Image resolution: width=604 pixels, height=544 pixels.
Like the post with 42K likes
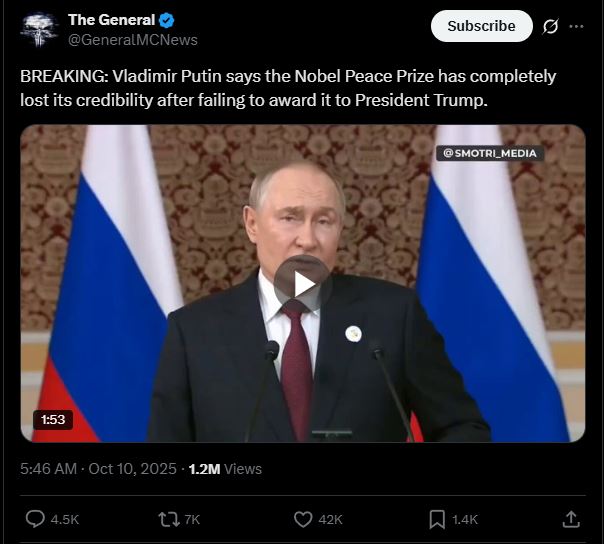click(303, 518)
